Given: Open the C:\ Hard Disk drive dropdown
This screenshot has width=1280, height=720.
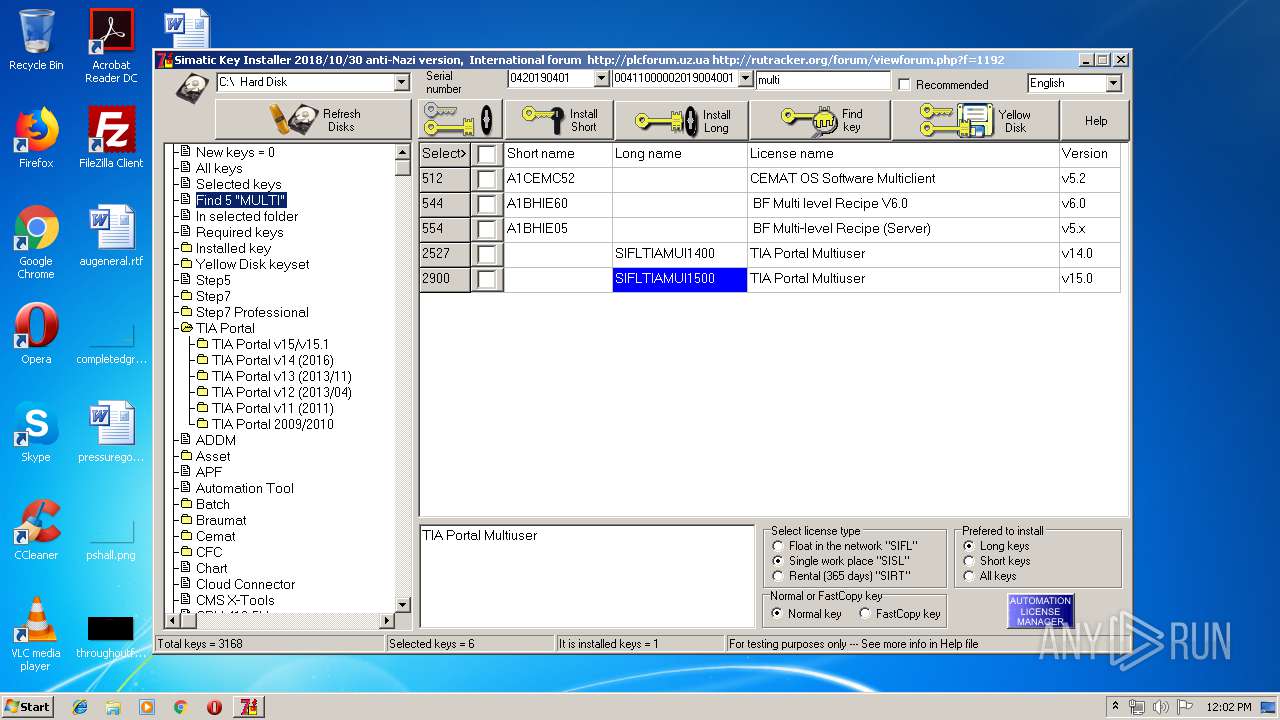Looking at the screenshot, I should (x=401, y=82).
